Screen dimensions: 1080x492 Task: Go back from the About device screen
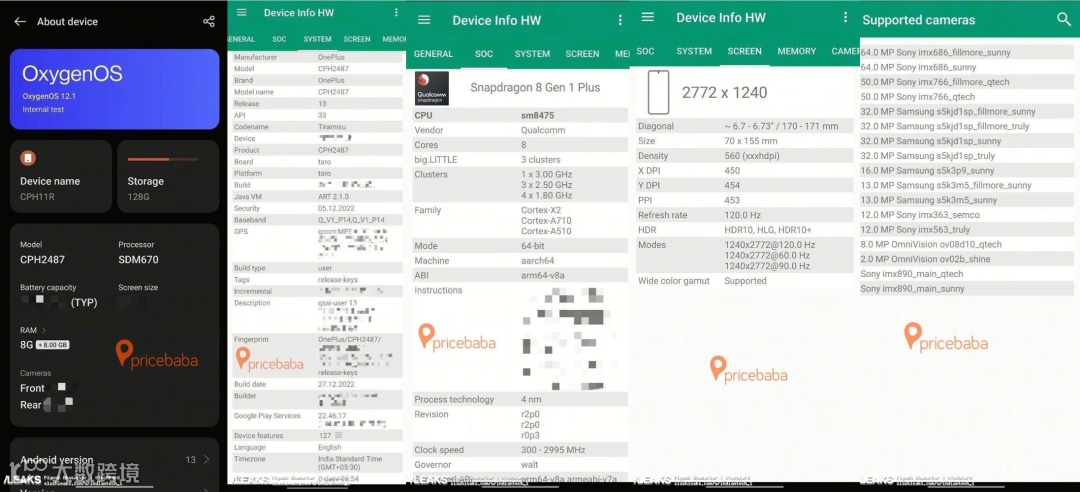tap(20, 21)
